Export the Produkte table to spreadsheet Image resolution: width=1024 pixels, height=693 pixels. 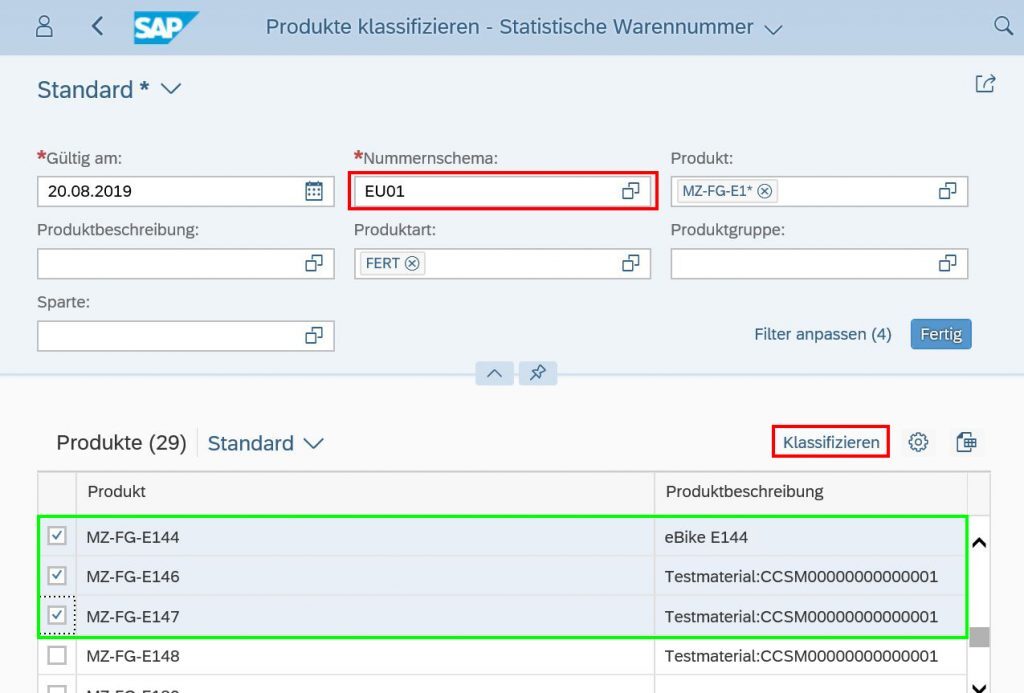point(966,441)
